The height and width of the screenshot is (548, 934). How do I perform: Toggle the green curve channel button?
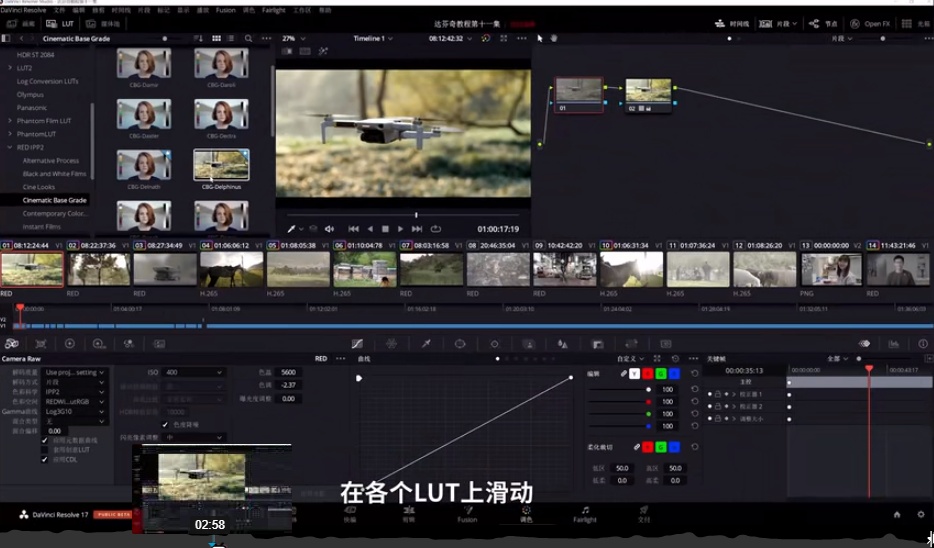click(x=661, y=373)
